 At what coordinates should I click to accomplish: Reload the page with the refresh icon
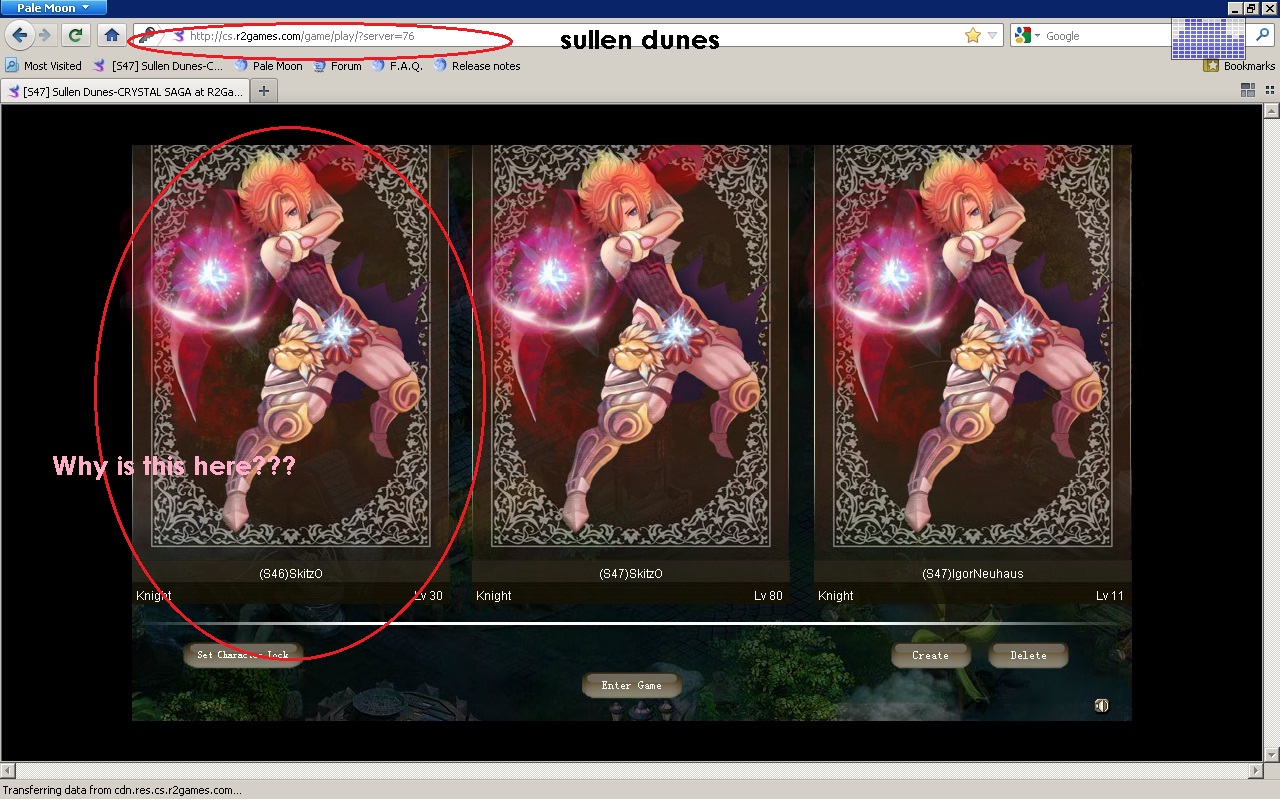(x=75, y=35)
